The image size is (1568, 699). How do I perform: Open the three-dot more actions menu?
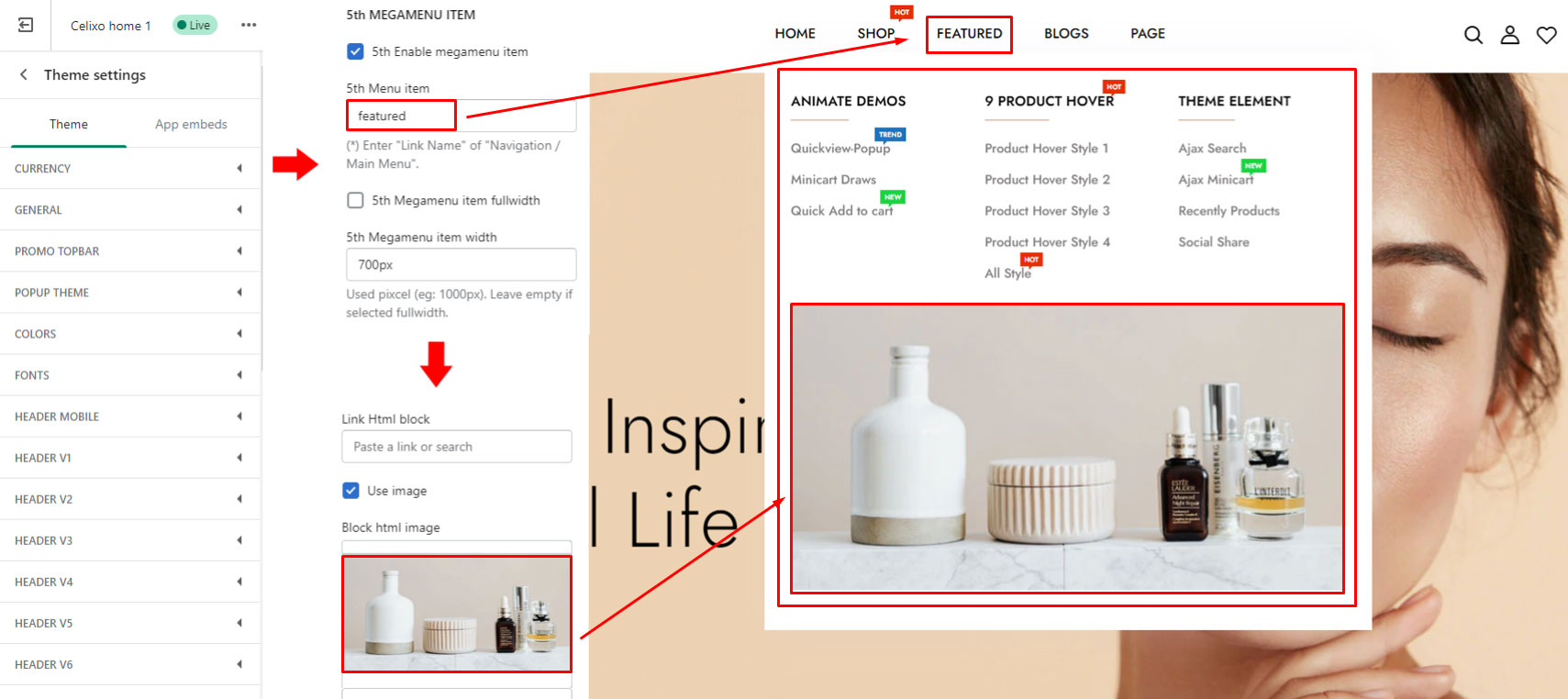coord(249,25)
